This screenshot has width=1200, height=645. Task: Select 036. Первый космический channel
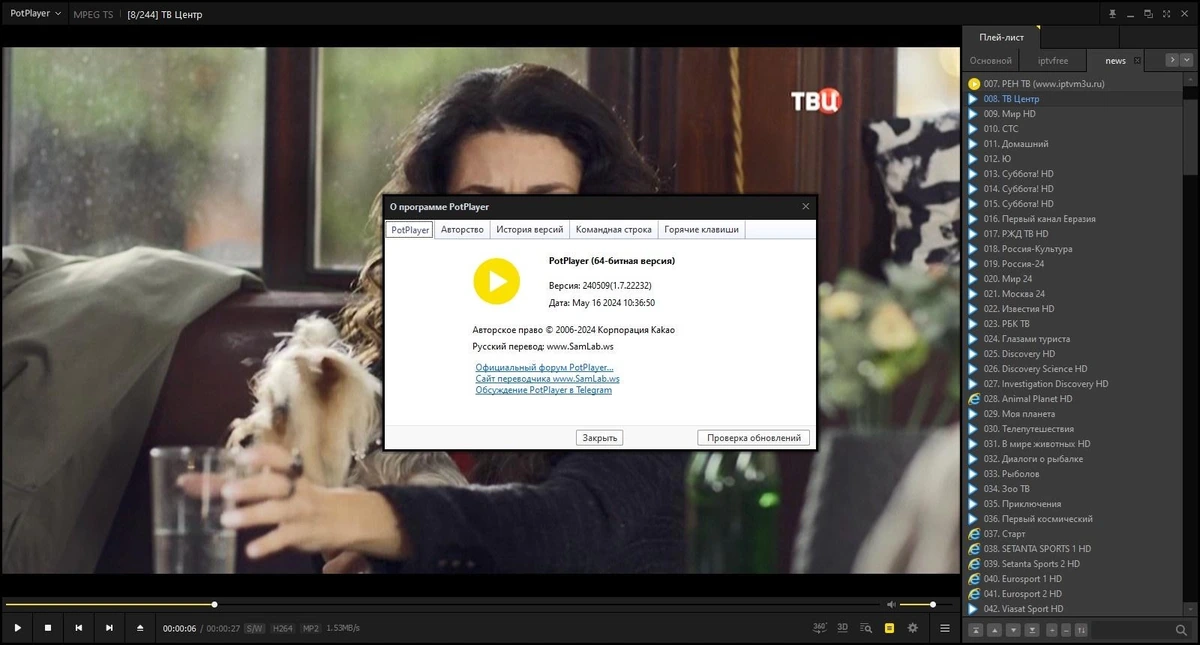(x=1072, y=519)
